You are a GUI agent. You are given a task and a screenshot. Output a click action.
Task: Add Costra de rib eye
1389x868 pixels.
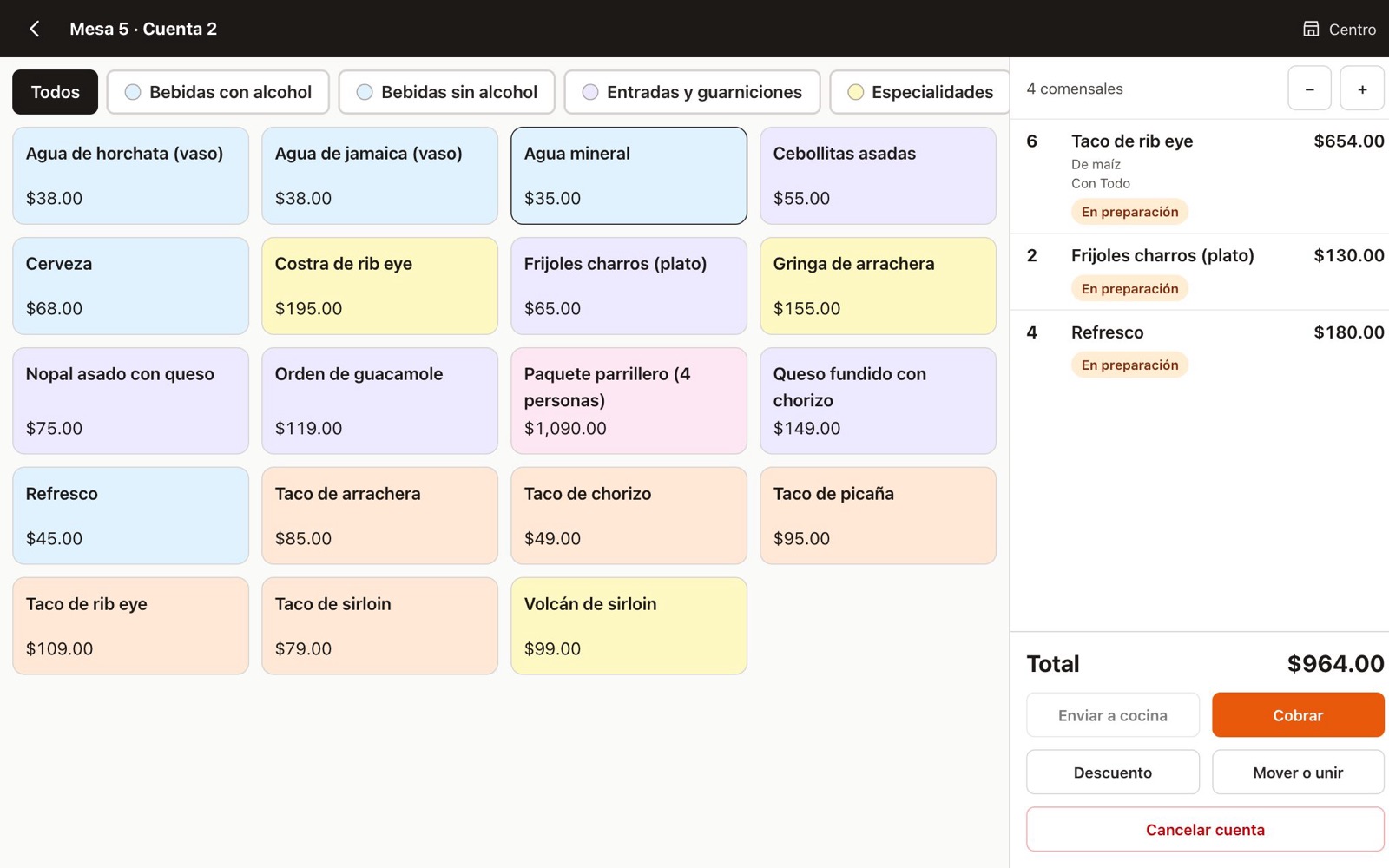tap(379, 286)
